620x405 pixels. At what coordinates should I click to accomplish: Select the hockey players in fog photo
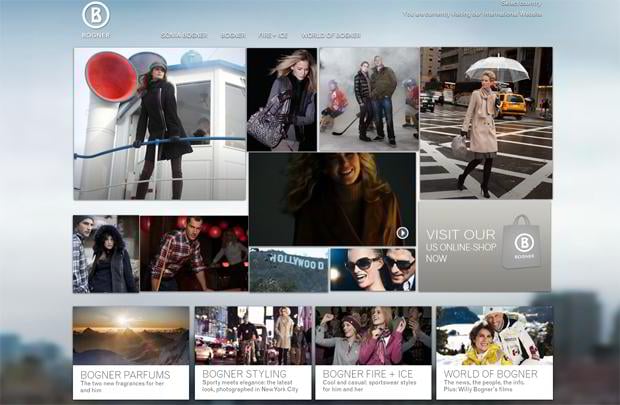pos(369,98)
